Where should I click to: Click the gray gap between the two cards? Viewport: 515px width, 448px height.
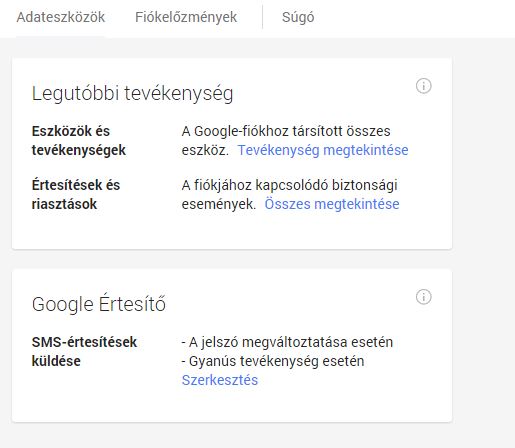pos(232,259)
